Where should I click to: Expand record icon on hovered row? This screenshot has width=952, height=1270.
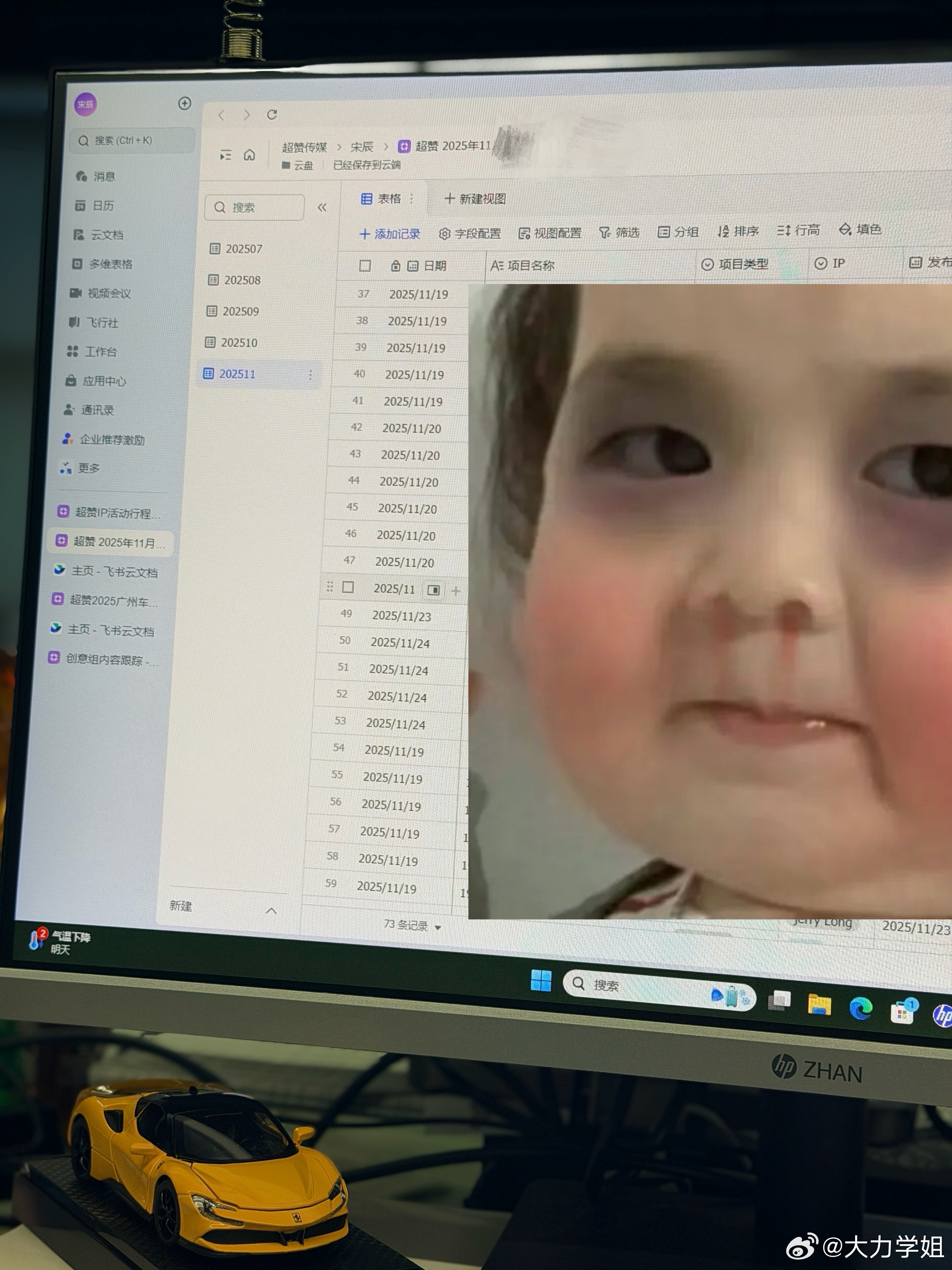coord(434,590)
